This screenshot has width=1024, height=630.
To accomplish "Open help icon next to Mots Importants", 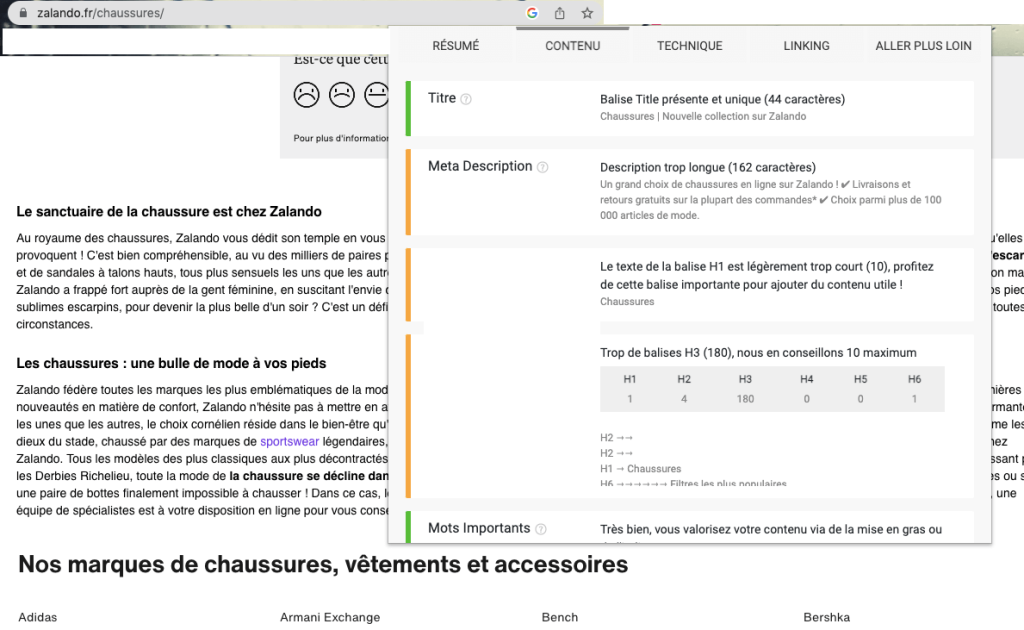I will [x=540, y=529].
